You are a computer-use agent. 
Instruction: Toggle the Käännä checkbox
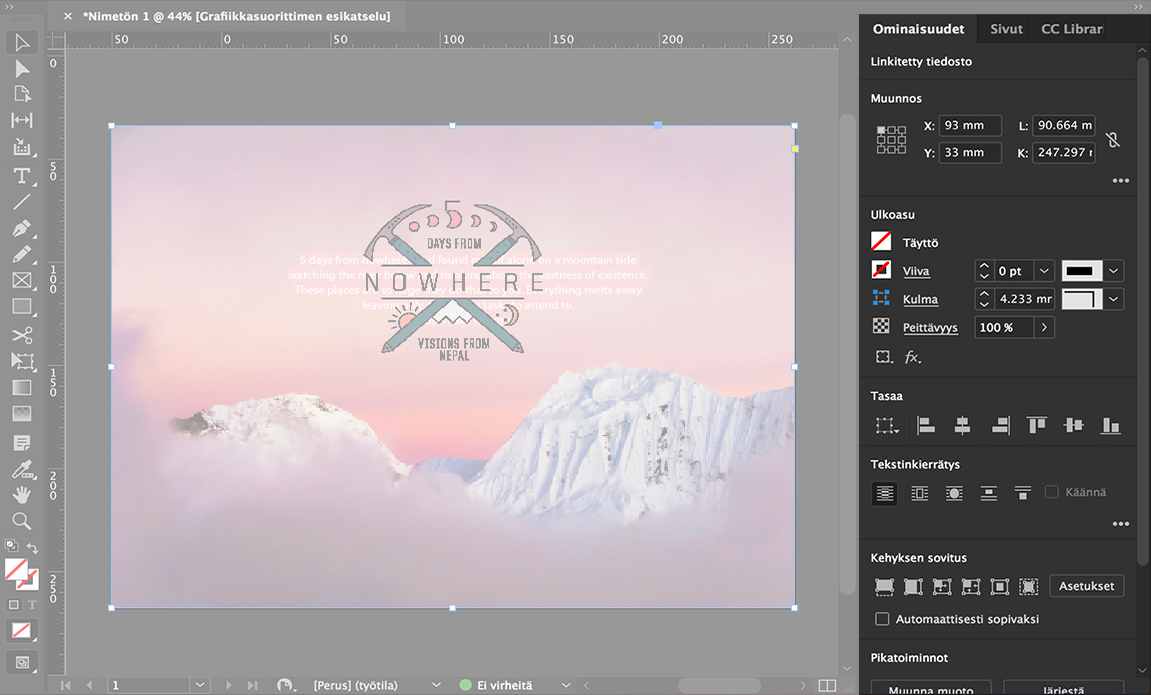click(1051, 492)
